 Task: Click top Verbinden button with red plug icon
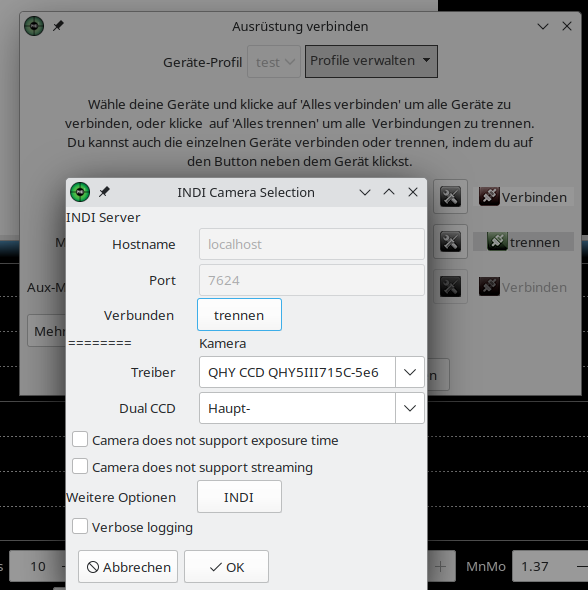[523, 197]
